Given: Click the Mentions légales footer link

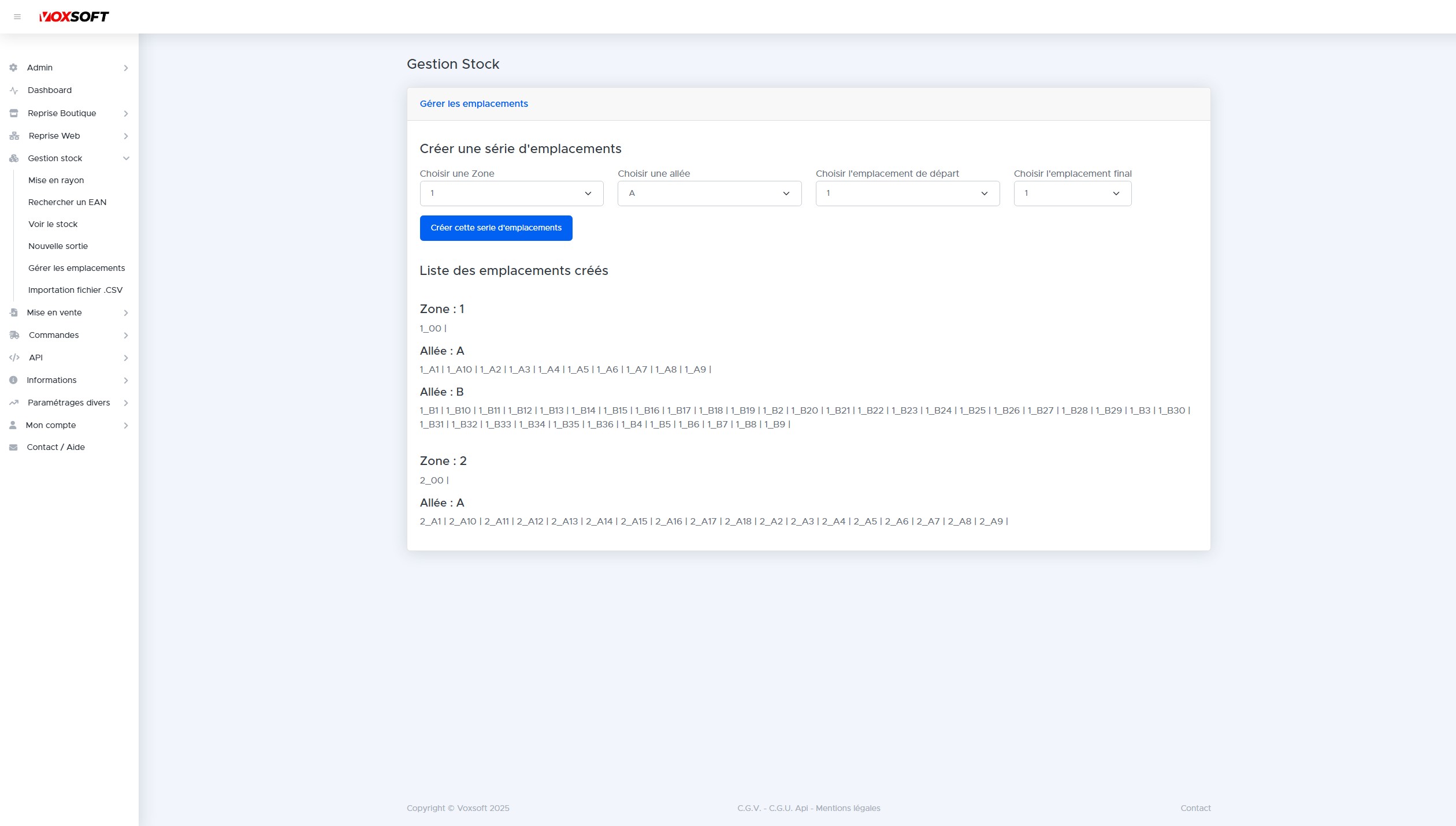Looking at the screenshot, I should click(x=848, y=808).
